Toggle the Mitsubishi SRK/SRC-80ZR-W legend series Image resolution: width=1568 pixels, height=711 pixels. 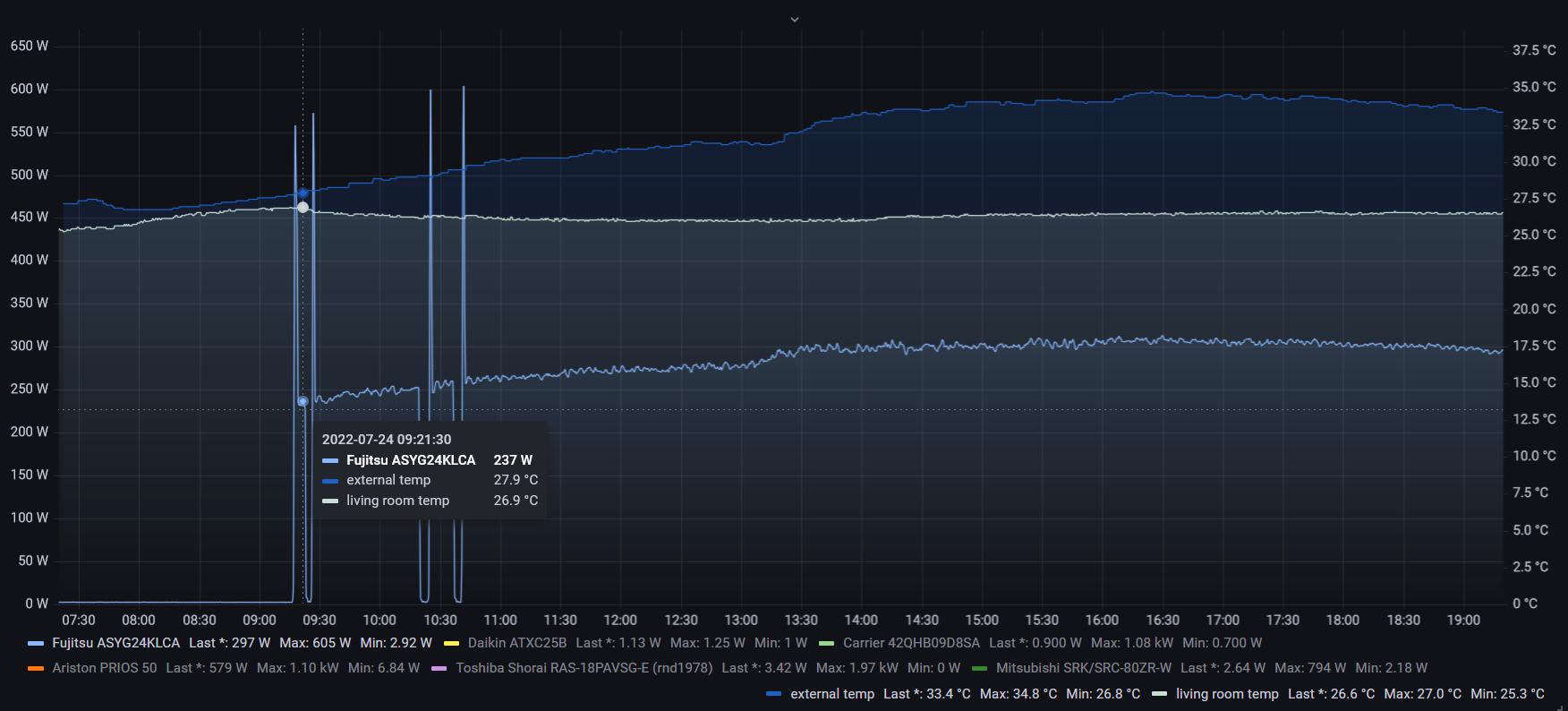(x=1084, y=668)
